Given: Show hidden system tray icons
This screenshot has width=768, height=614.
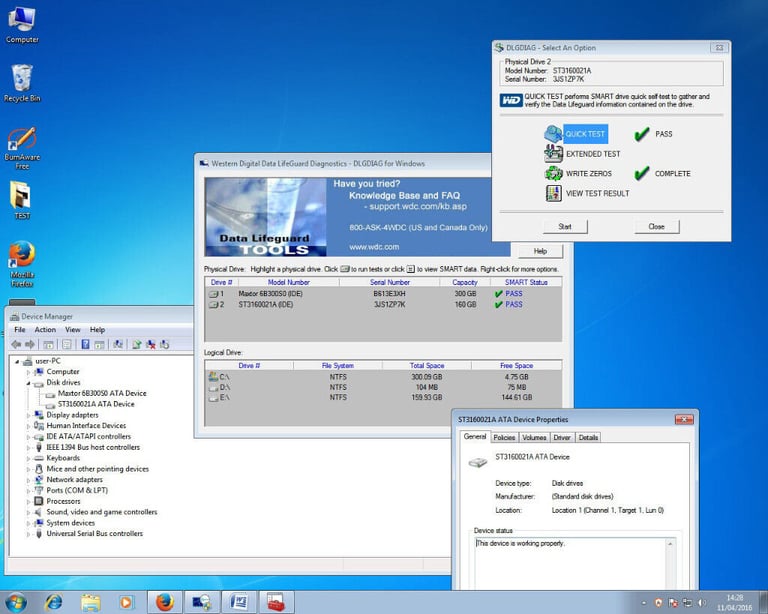Looking at the screenshot, I should 644,603.
